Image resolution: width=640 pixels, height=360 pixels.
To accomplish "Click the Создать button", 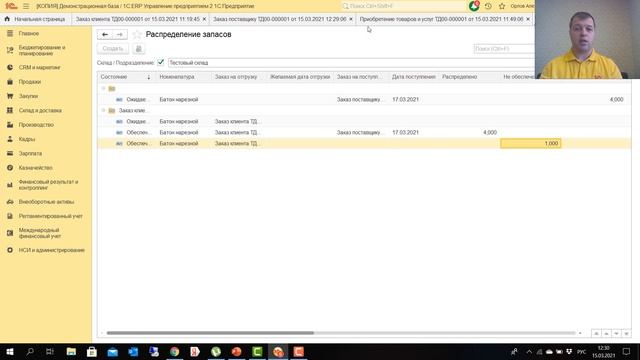I will (113, 49).
